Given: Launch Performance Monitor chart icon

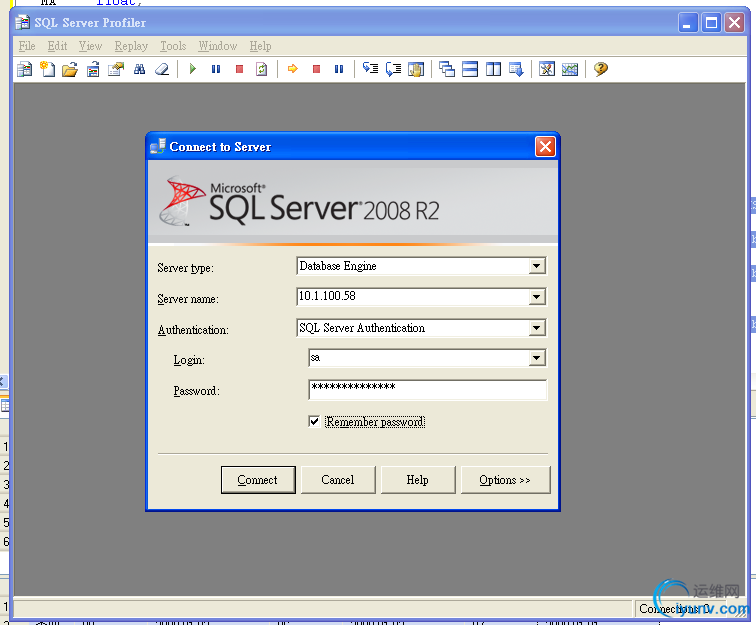Looking at the screenshot, I should pyautogui.click(x=570, y=69).
